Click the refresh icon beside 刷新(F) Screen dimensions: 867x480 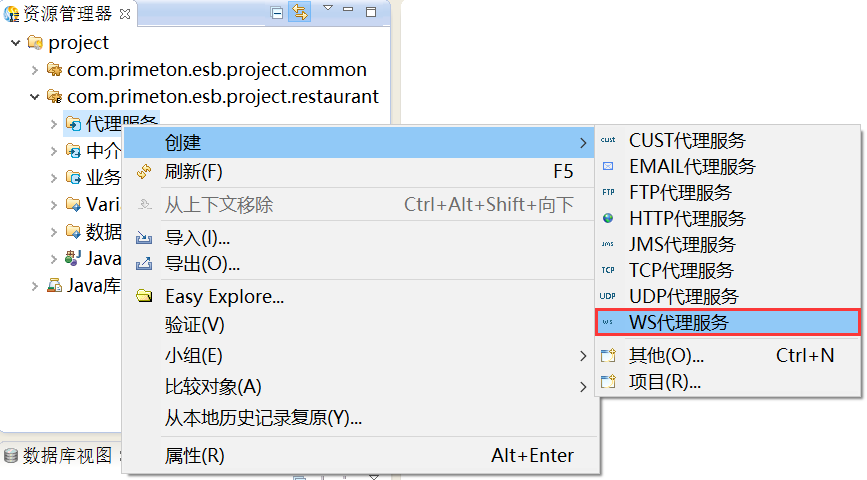(144, 172)
